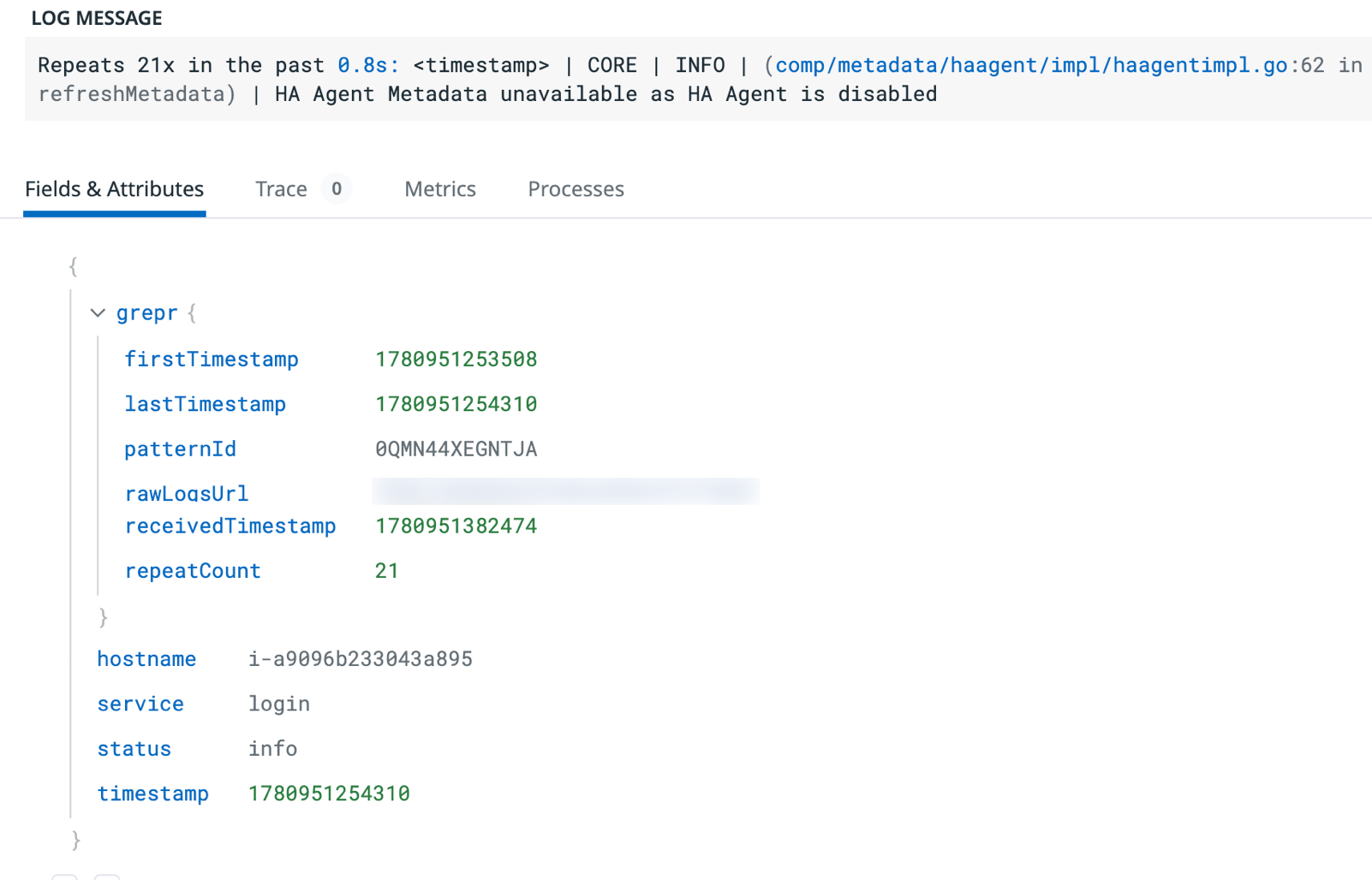Open the Metrics tab

440,189
